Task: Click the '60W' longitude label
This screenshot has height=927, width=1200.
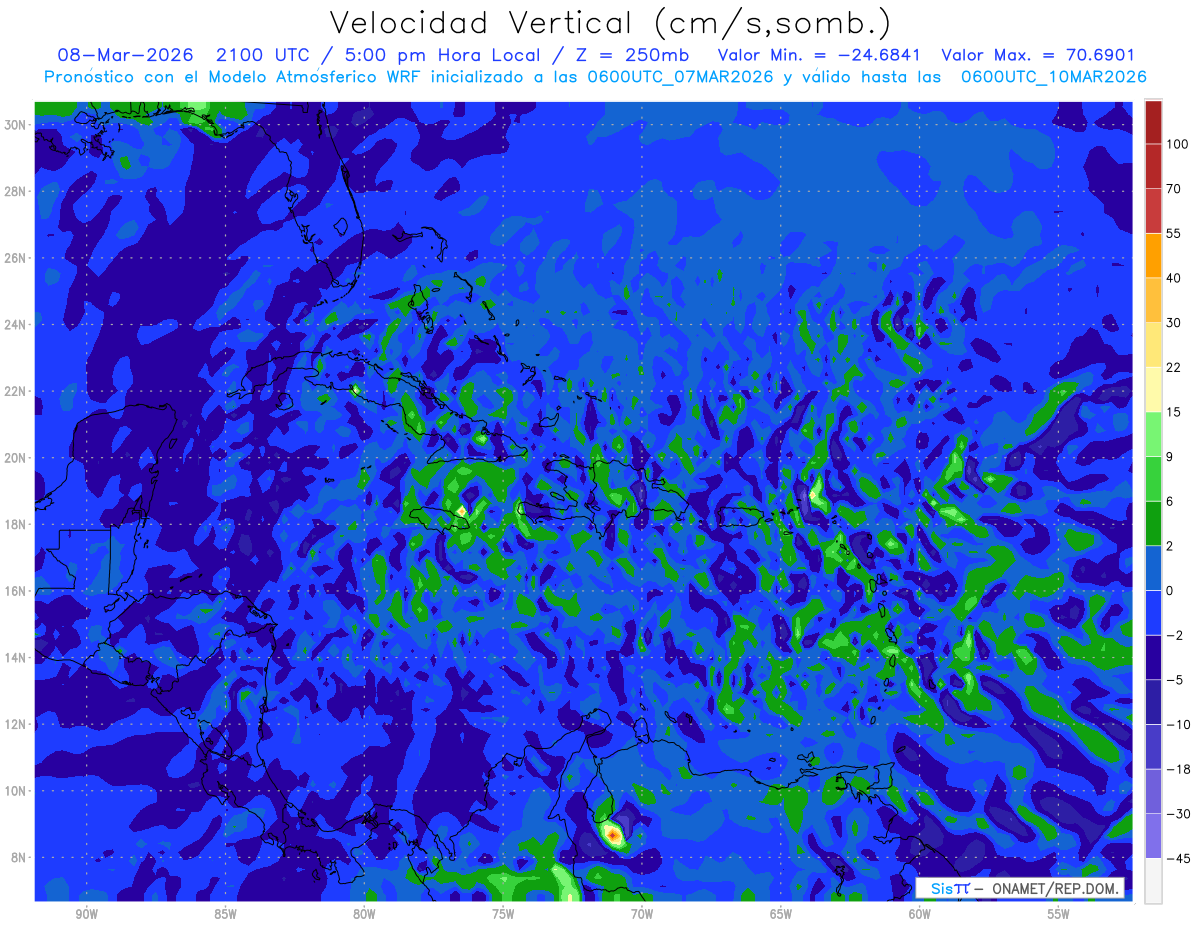Action: (x=920, y=915)
